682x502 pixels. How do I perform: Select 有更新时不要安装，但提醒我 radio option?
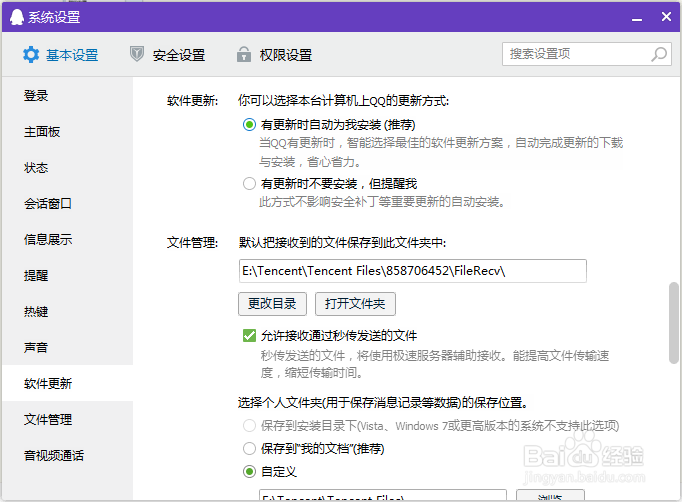(249, 184)
